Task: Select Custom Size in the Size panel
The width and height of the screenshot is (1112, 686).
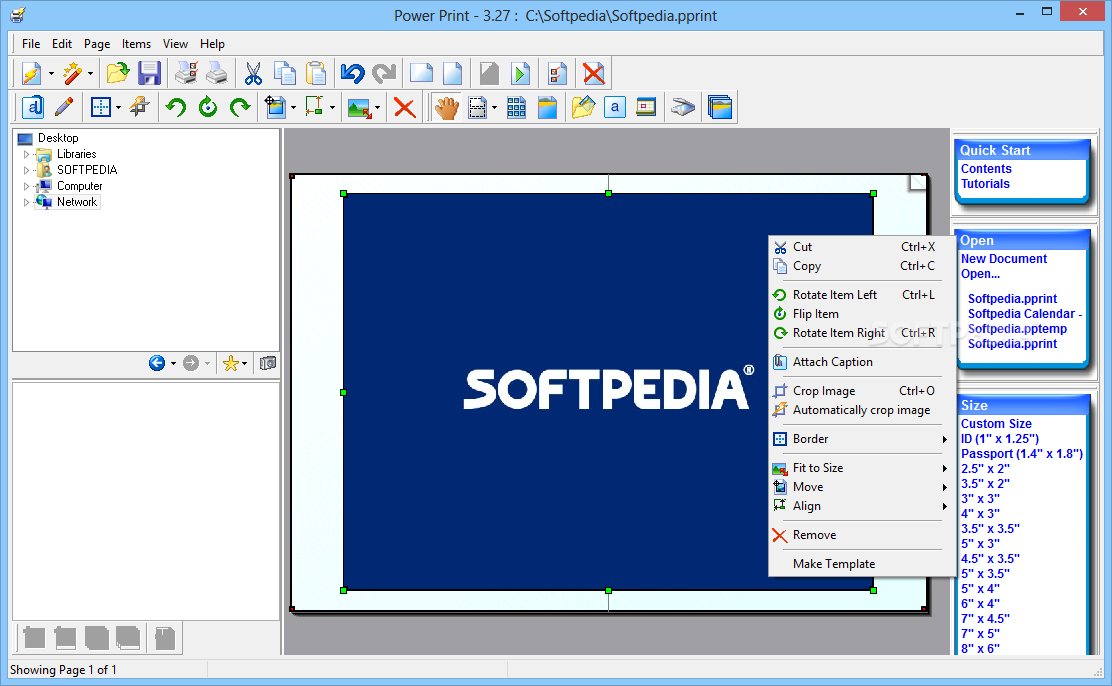Action: point(996,424)
